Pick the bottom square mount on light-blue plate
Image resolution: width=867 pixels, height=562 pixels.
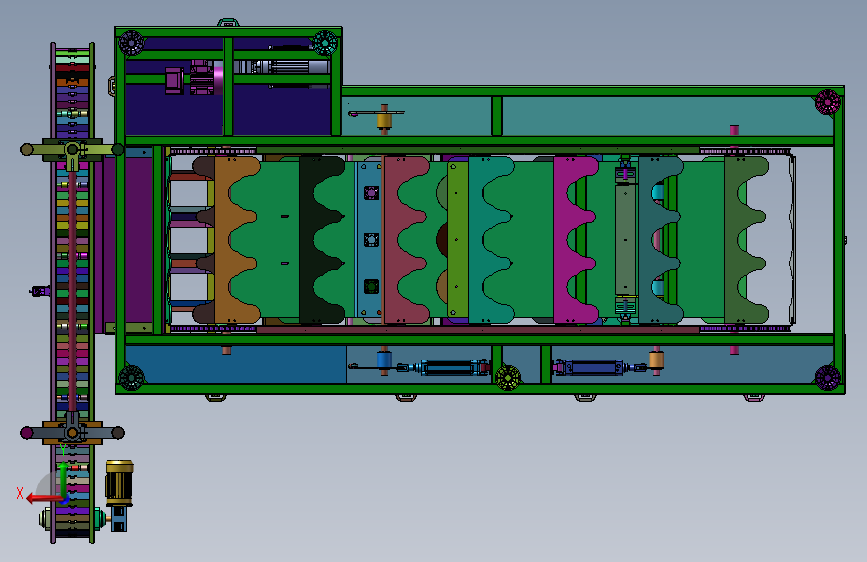(371, 287)
